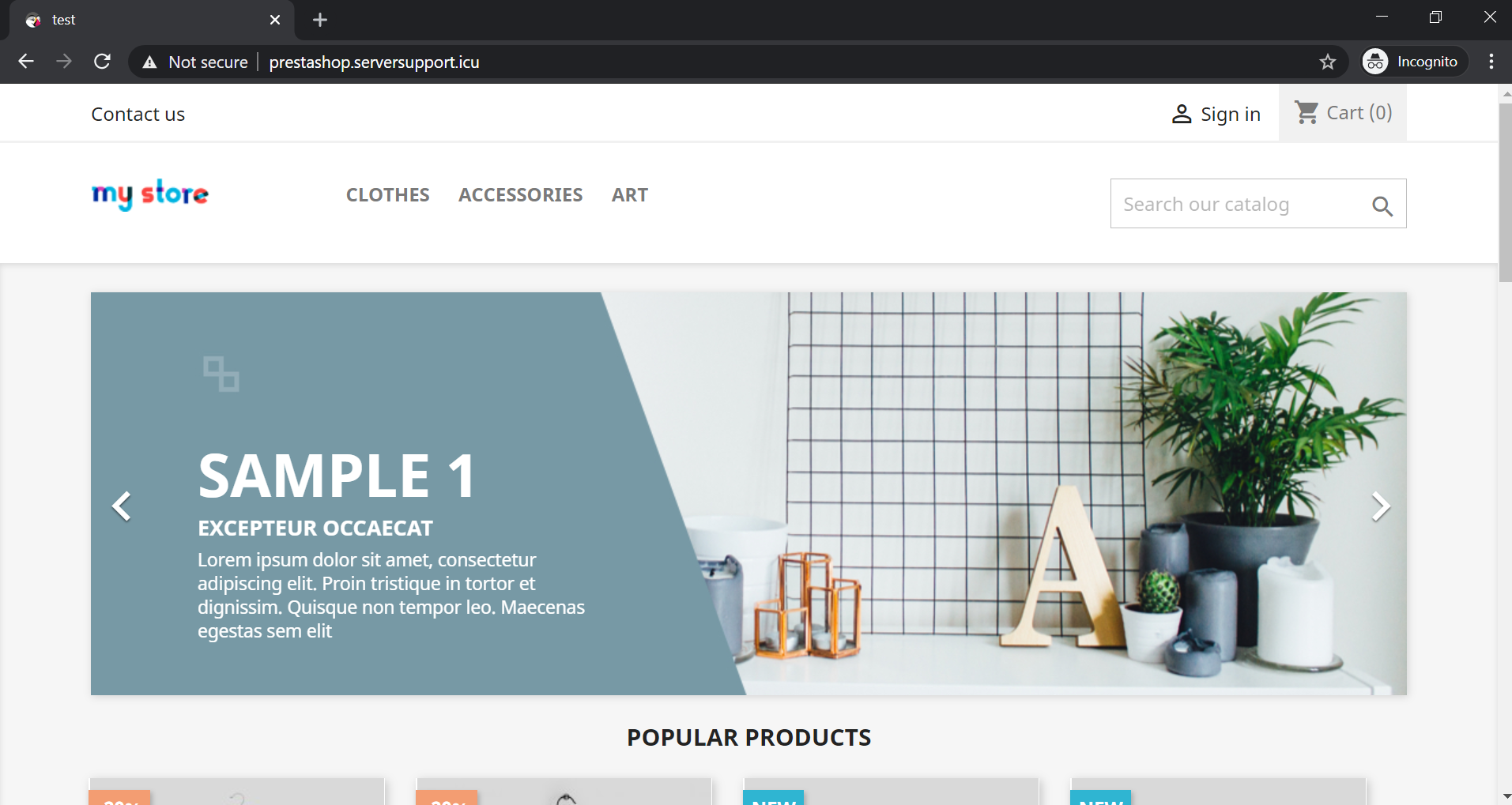Click the shopping cart icon
1512x805 pixels.
1307,113
